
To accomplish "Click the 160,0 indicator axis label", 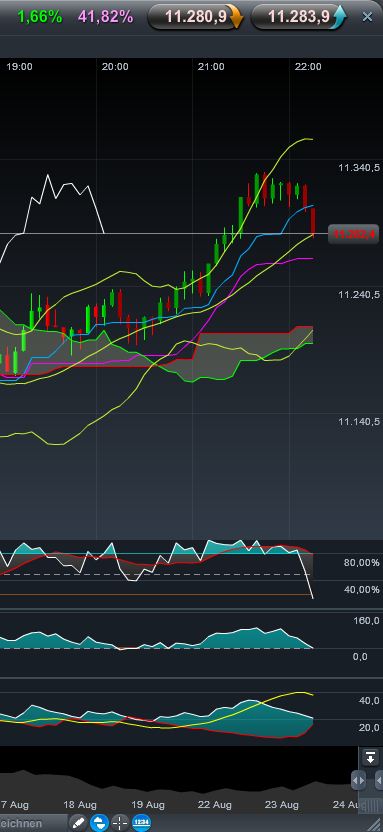I will (x=367, y=621).
